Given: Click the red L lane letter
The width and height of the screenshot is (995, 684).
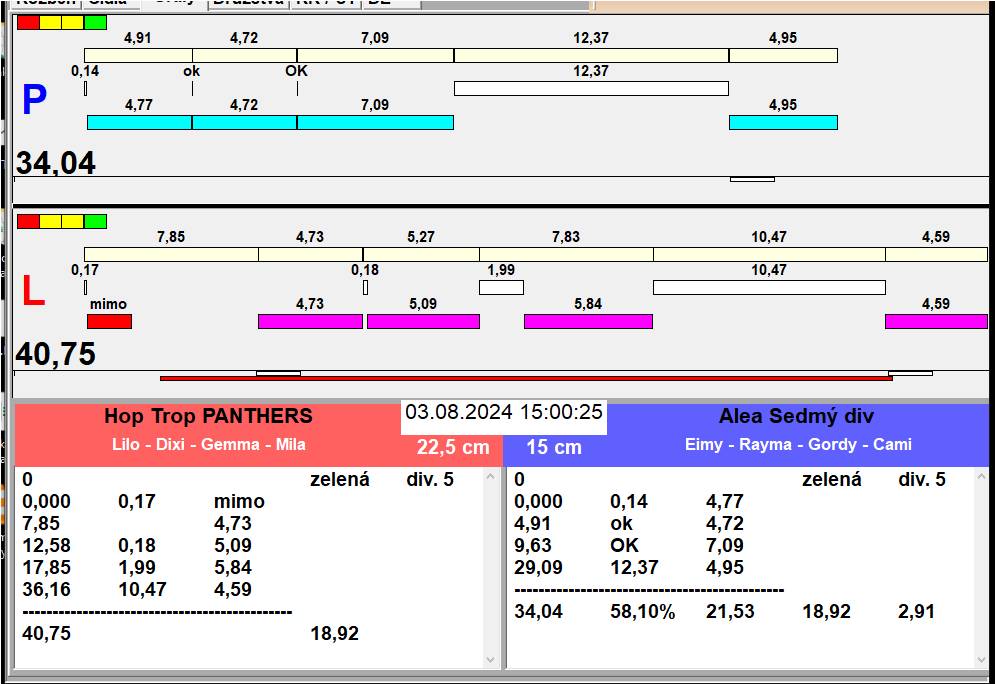Looking at the screenshot, I should point(34,290).
